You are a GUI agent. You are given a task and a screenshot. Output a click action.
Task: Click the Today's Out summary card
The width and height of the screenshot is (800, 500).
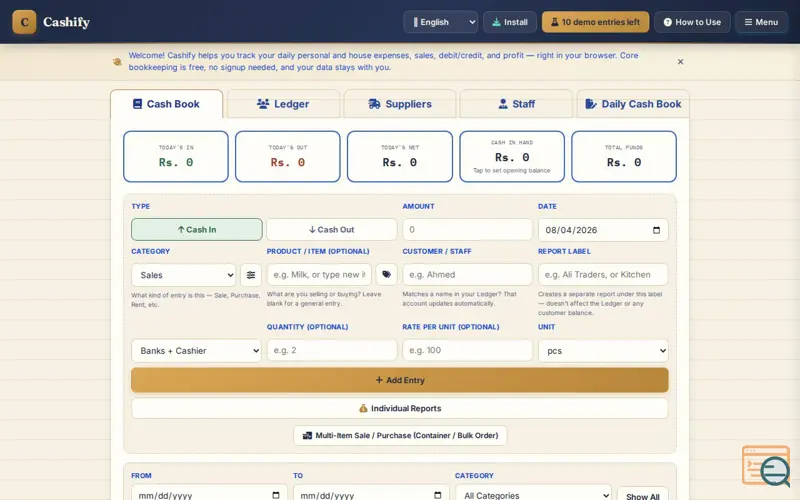288,157
